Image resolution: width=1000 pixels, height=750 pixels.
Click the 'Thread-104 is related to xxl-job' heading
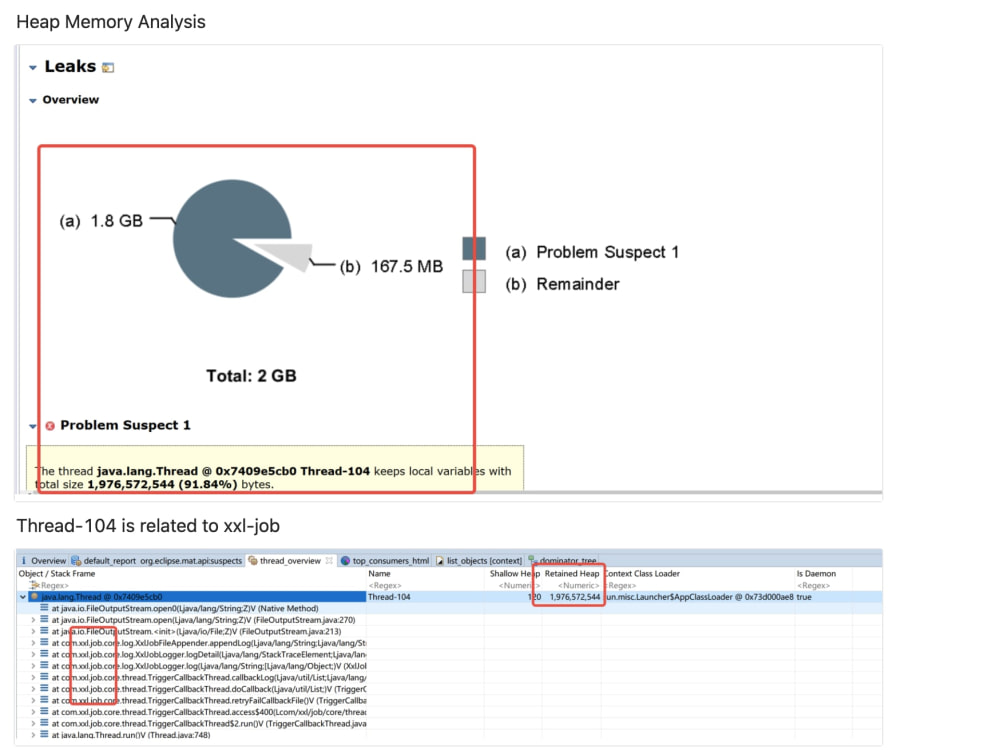[x=148, y=526]
